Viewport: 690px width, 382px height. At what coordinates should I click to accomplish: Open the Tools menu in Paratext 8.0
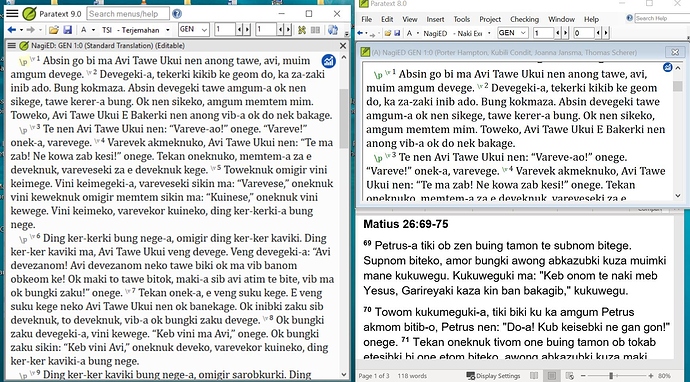(x=462, y=19)
